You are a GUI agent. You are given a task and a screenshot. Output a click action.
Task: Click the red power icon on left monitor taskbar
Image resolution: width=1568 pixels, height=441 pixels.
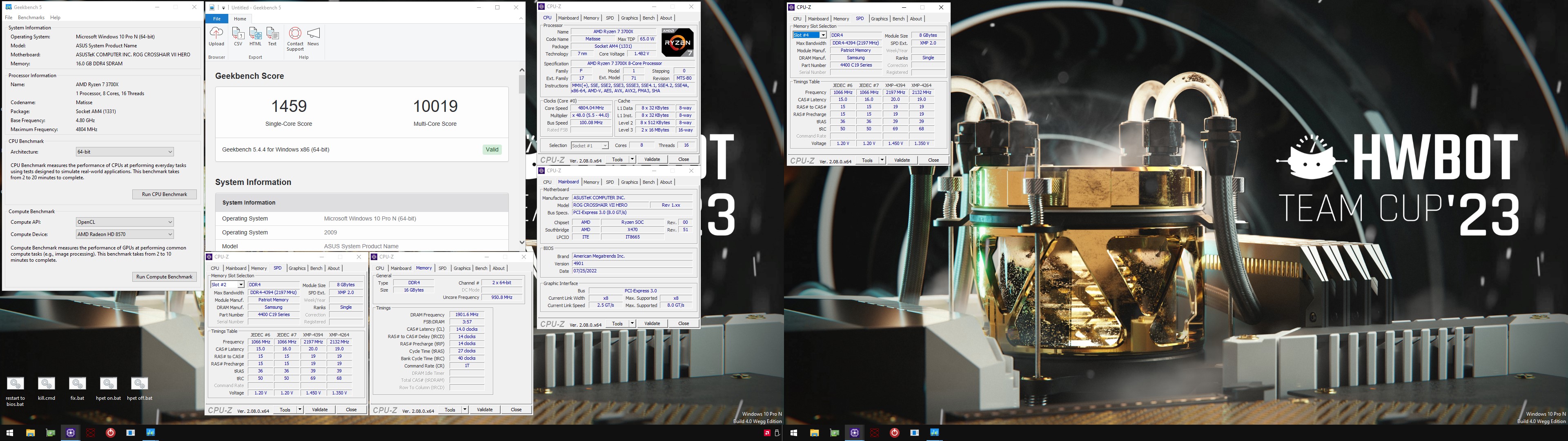[111, 432]
